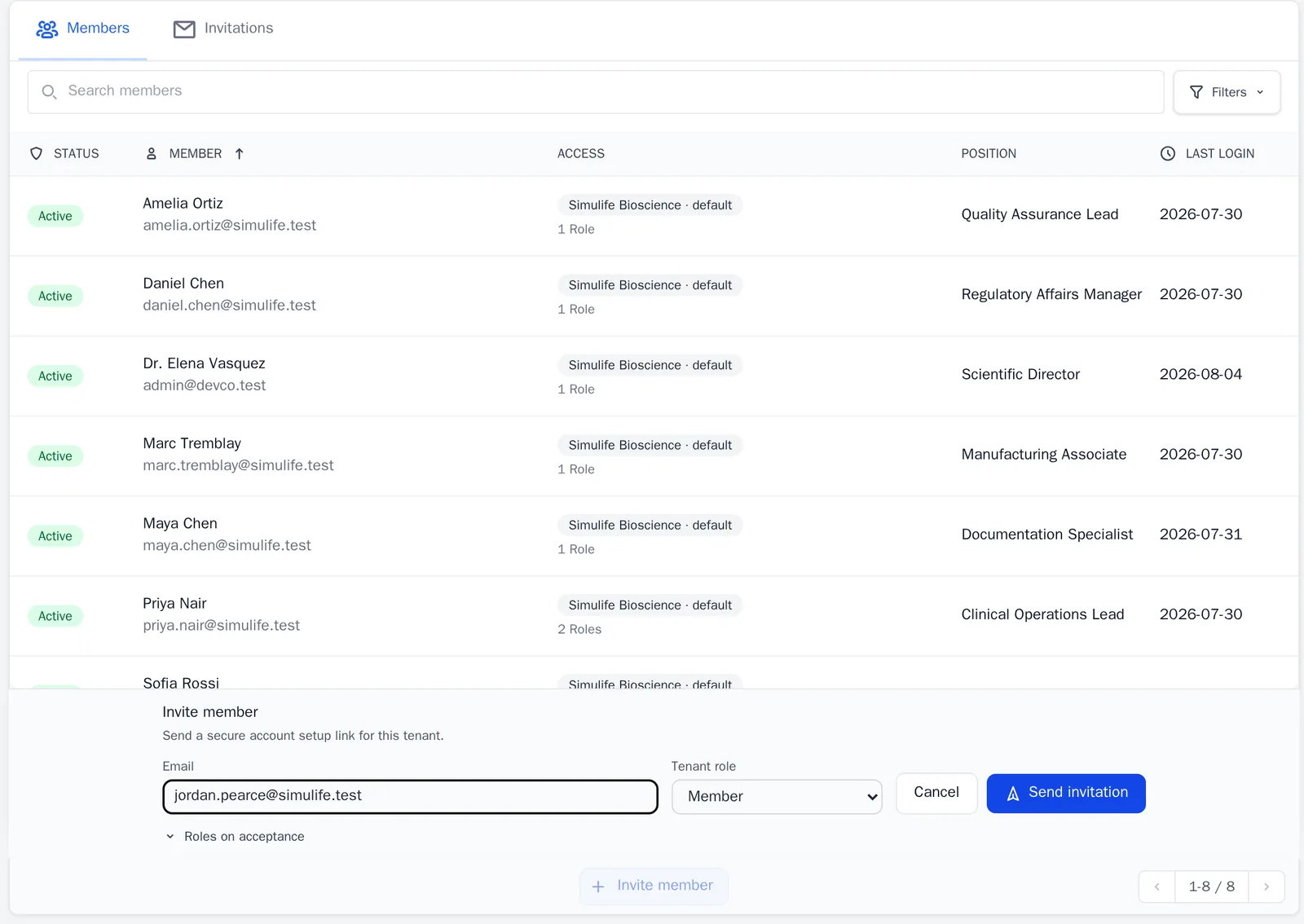
Task: Click email admin@devco.test
Action: [x=204, y=385]
